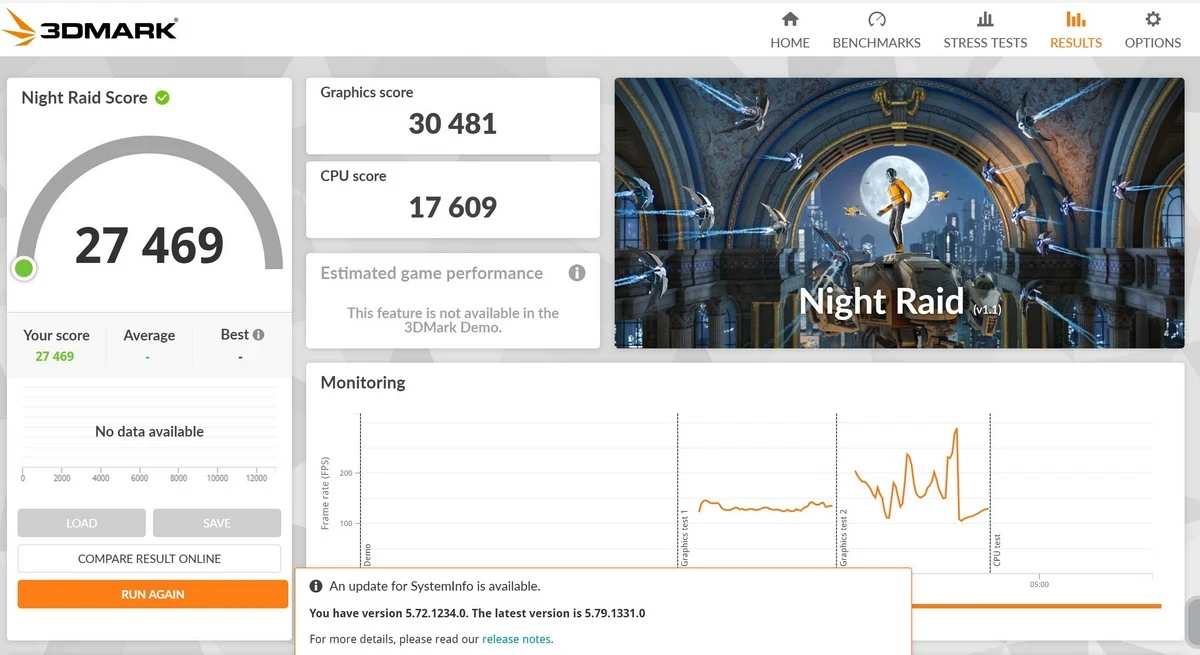Click the 3DMark logo

point(90,27)
